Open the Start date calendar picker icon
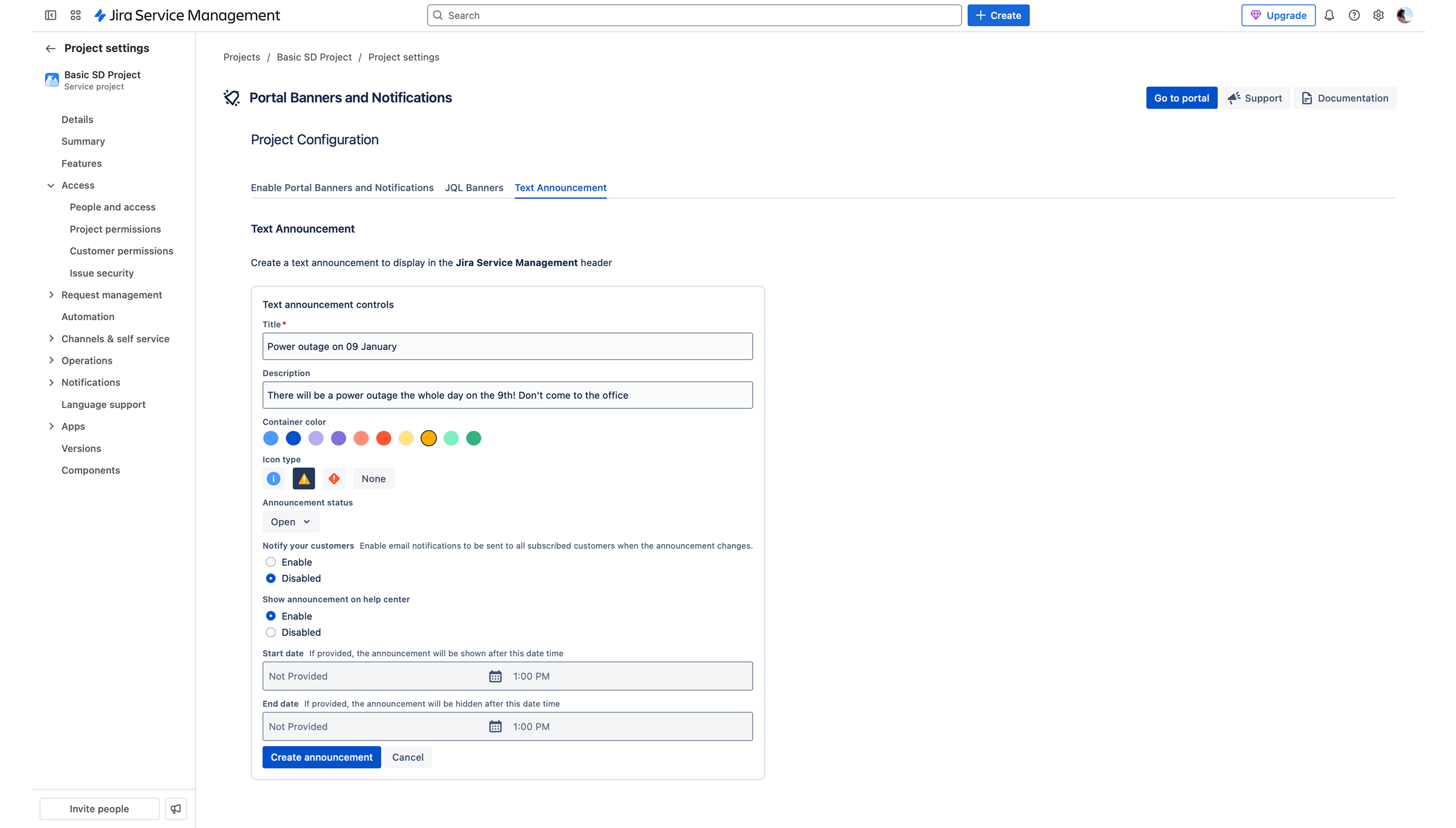Image resolution: width=1456 pixels, height=828 pixels. coord(496,676)
